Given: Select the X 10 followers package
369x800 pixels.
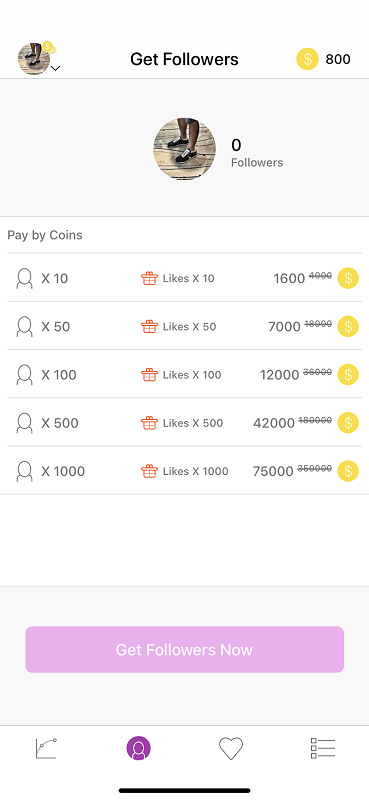Looking at the screenshot, I should click(x=185, y=278).
